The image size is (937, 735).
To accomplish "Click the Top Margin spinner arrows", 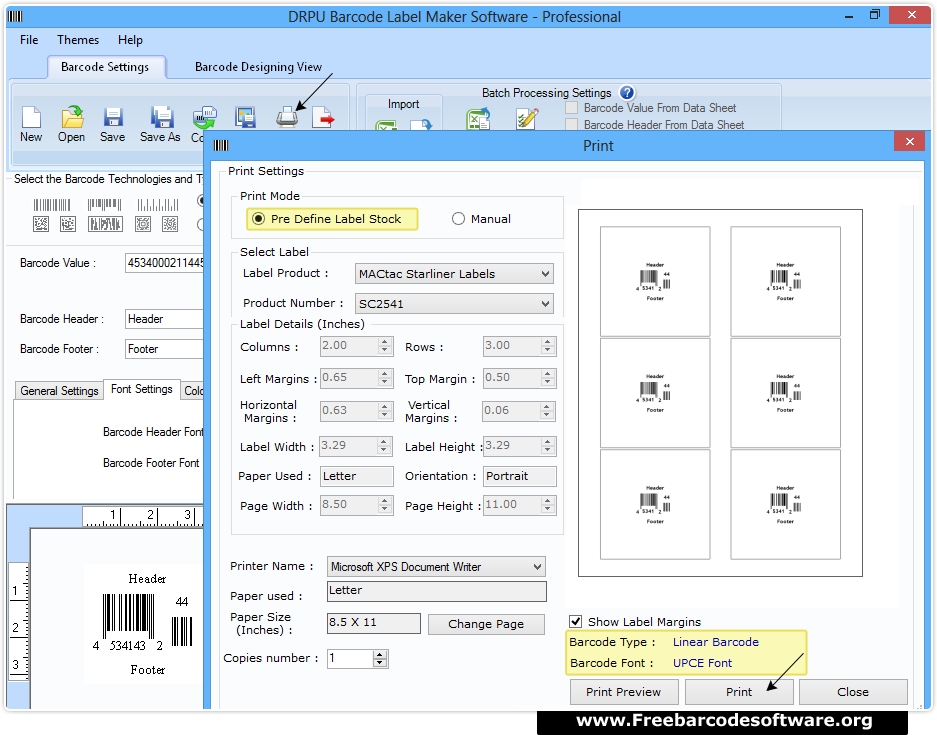I will 547,378.
